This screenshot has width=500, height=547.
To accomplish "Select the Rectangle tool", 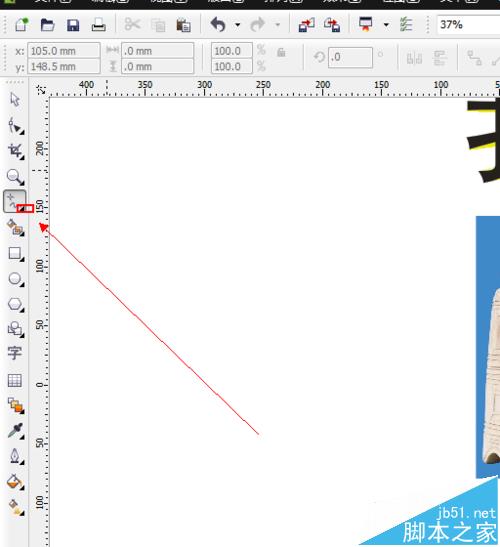I will pos(15,254).
